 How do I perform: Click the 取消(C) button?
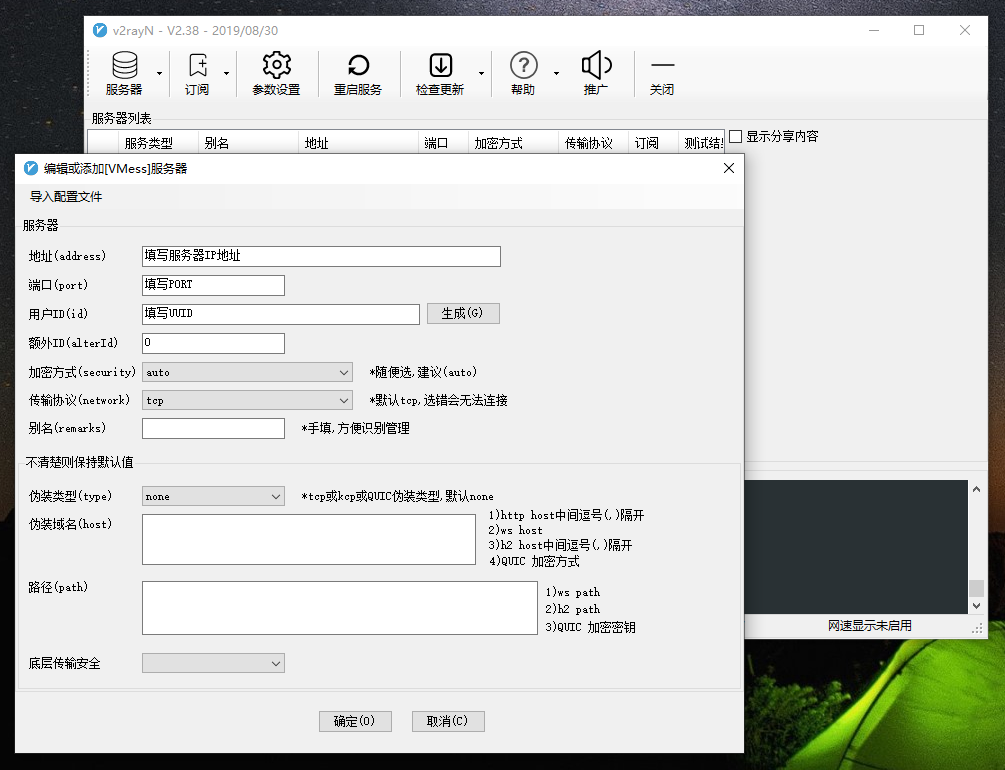pyautogui.click(x=448, y=721)
